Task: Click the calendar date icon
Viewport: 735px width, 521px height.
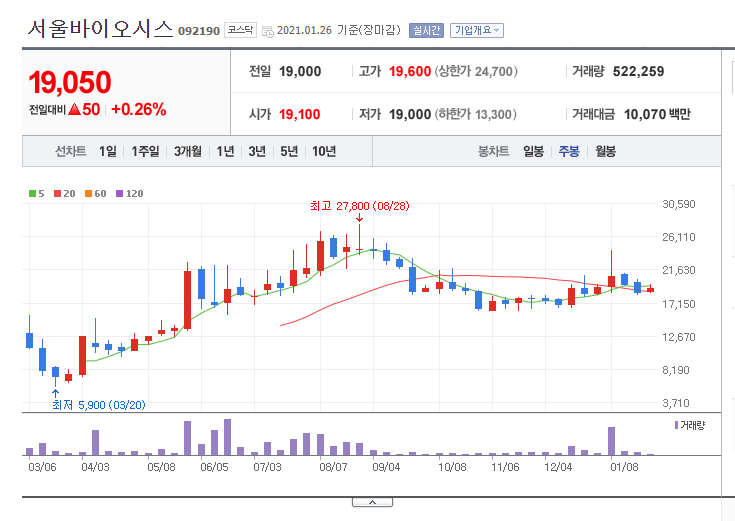Action: coord(268,31)
